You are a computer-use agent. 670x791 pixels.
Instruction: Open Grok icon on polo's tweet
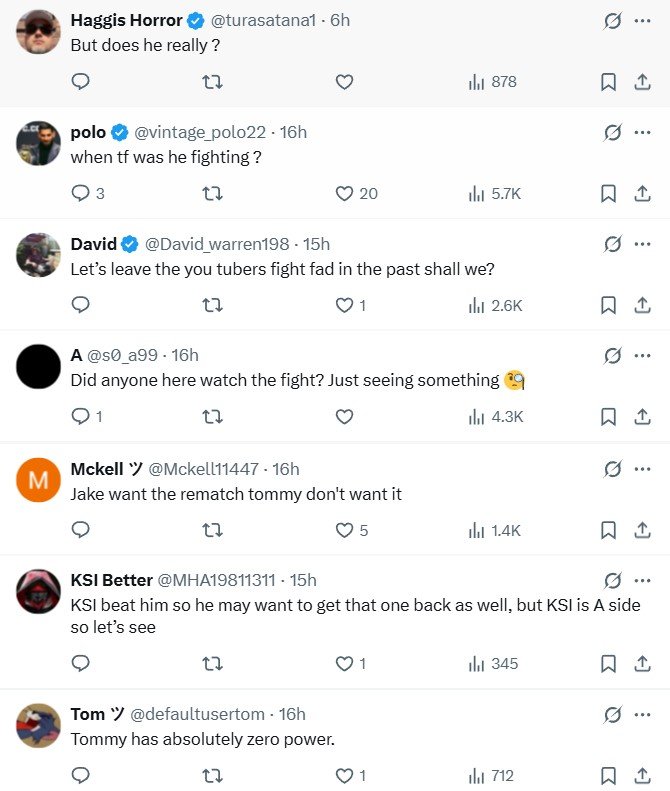[613, 132]
